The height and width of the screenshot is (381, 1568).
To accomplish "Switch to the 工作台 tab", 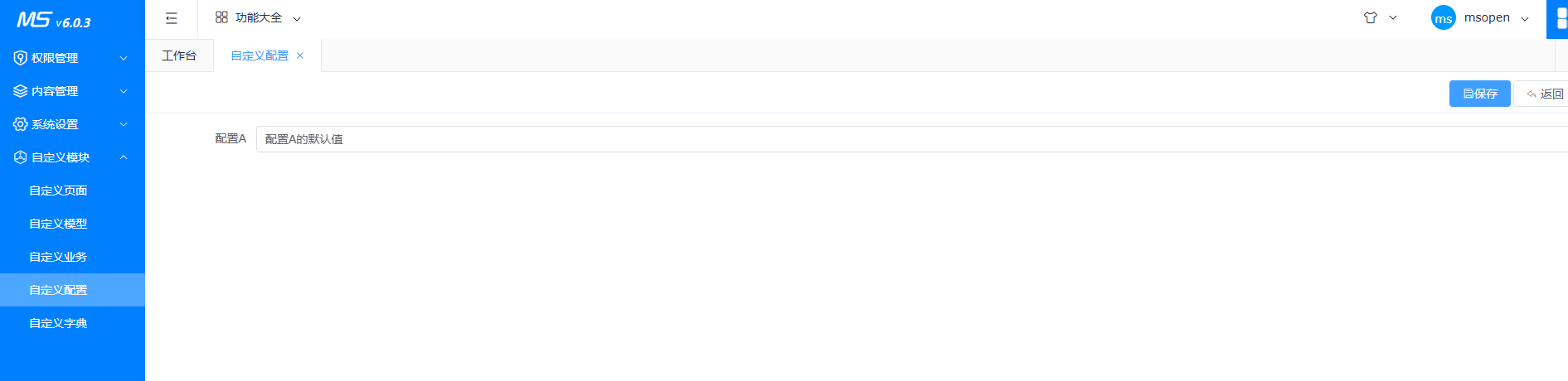I will tap(179, 55).
